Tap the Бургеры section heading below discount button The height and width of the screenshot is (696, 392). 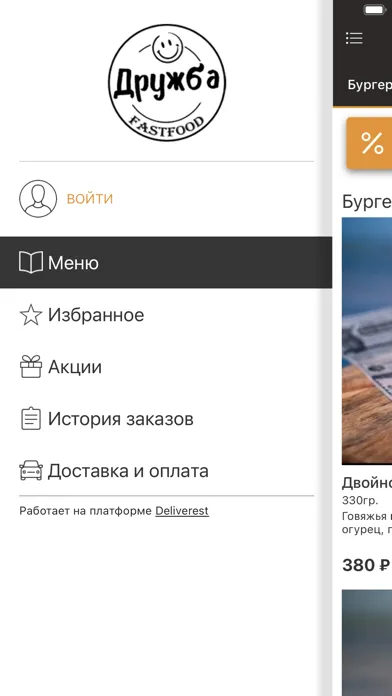(367, 202)
